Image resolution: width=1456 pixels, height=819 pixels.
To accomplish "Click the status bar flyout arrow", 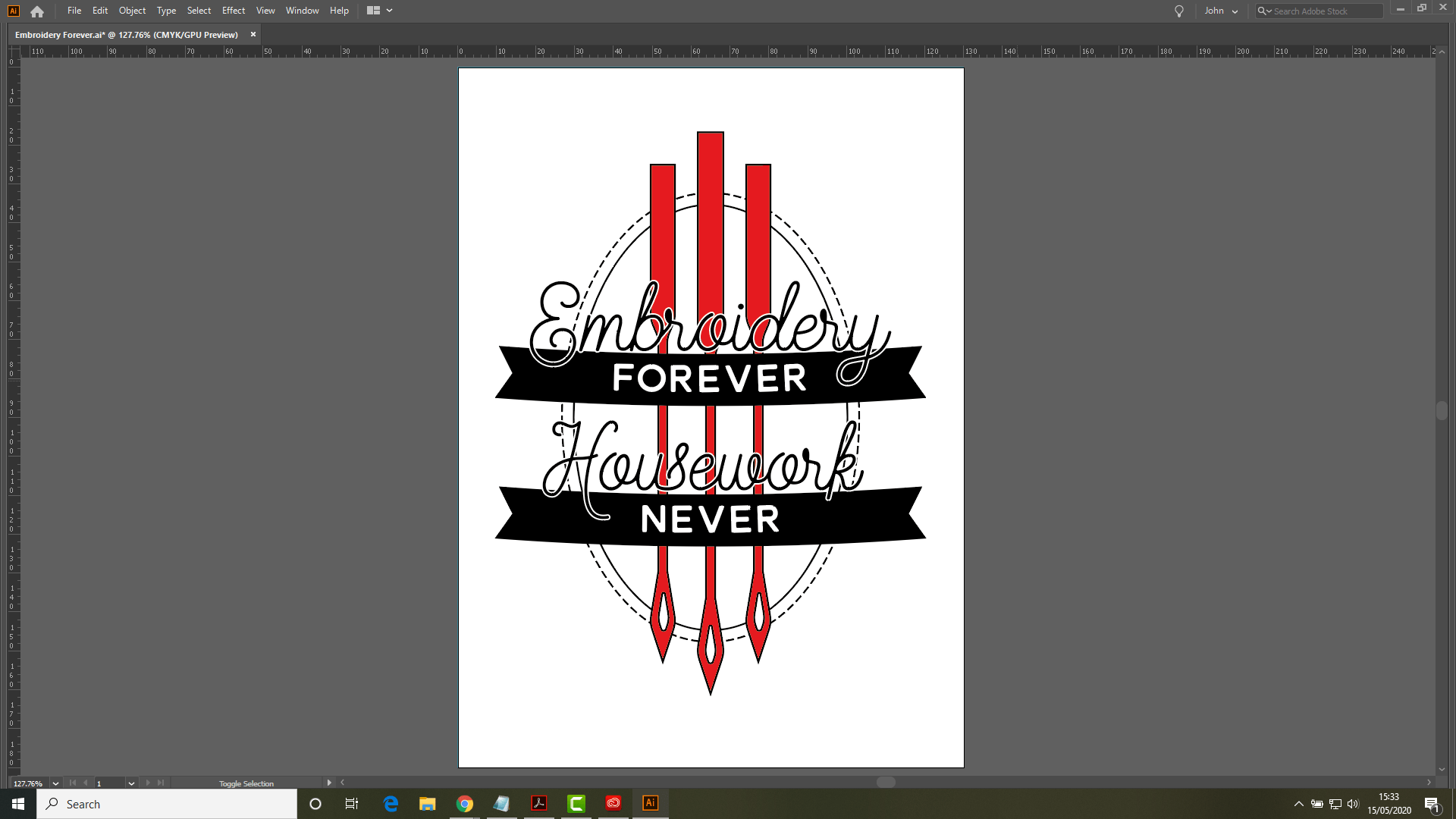I will 329,783.
